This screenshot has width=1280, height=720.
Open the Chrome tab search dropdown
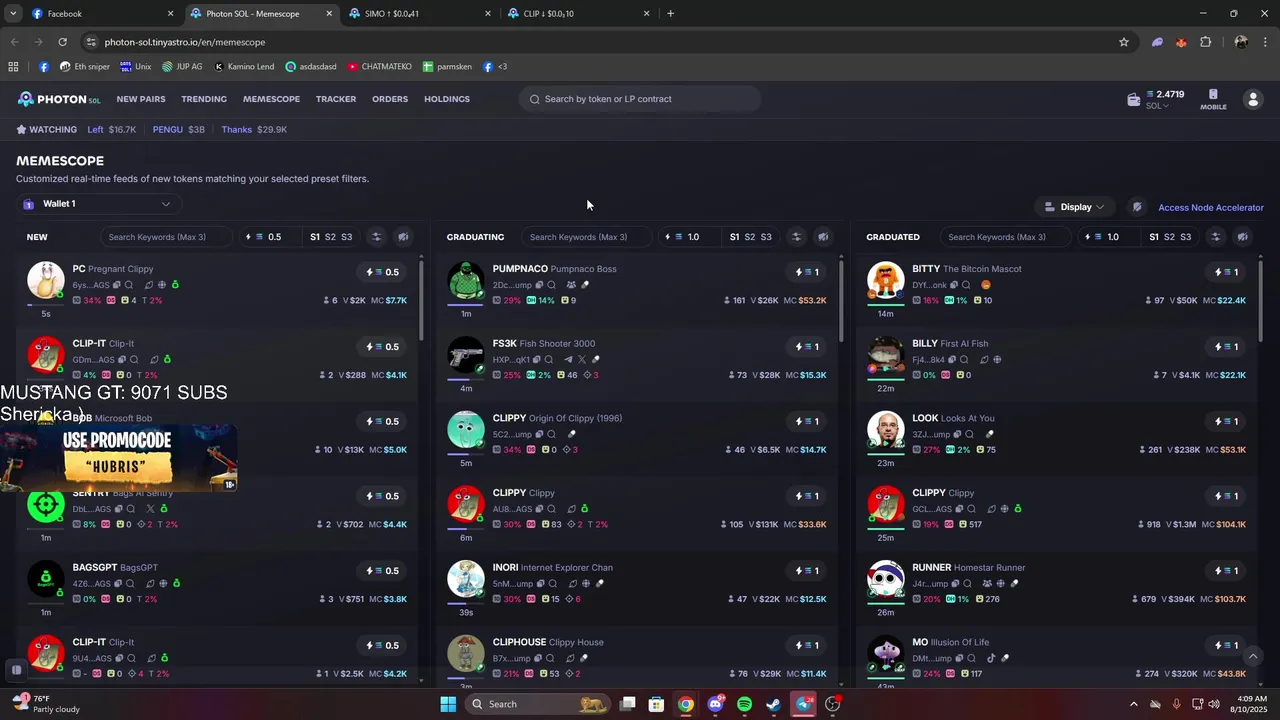click(x=13, y=14)
